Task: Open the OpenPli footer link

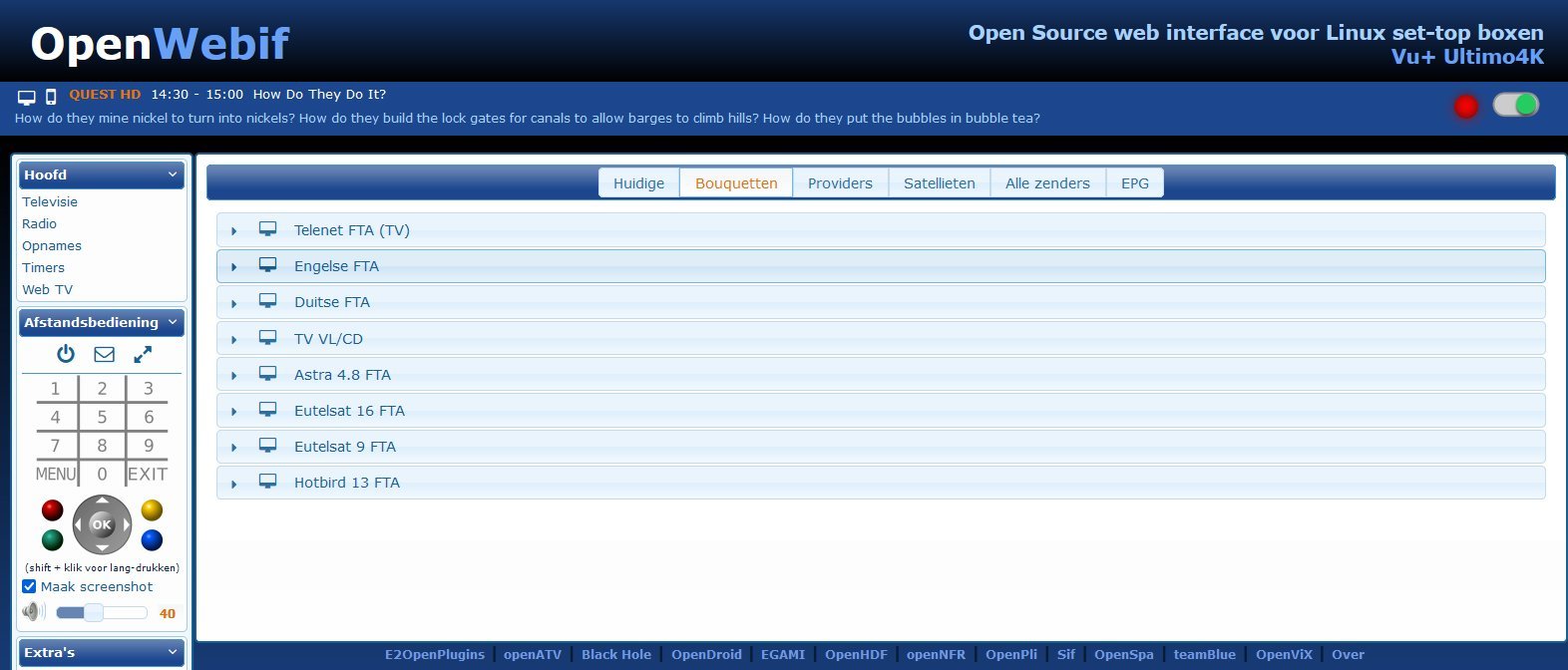Action: pyautogui.click(x=1010, y=655)
